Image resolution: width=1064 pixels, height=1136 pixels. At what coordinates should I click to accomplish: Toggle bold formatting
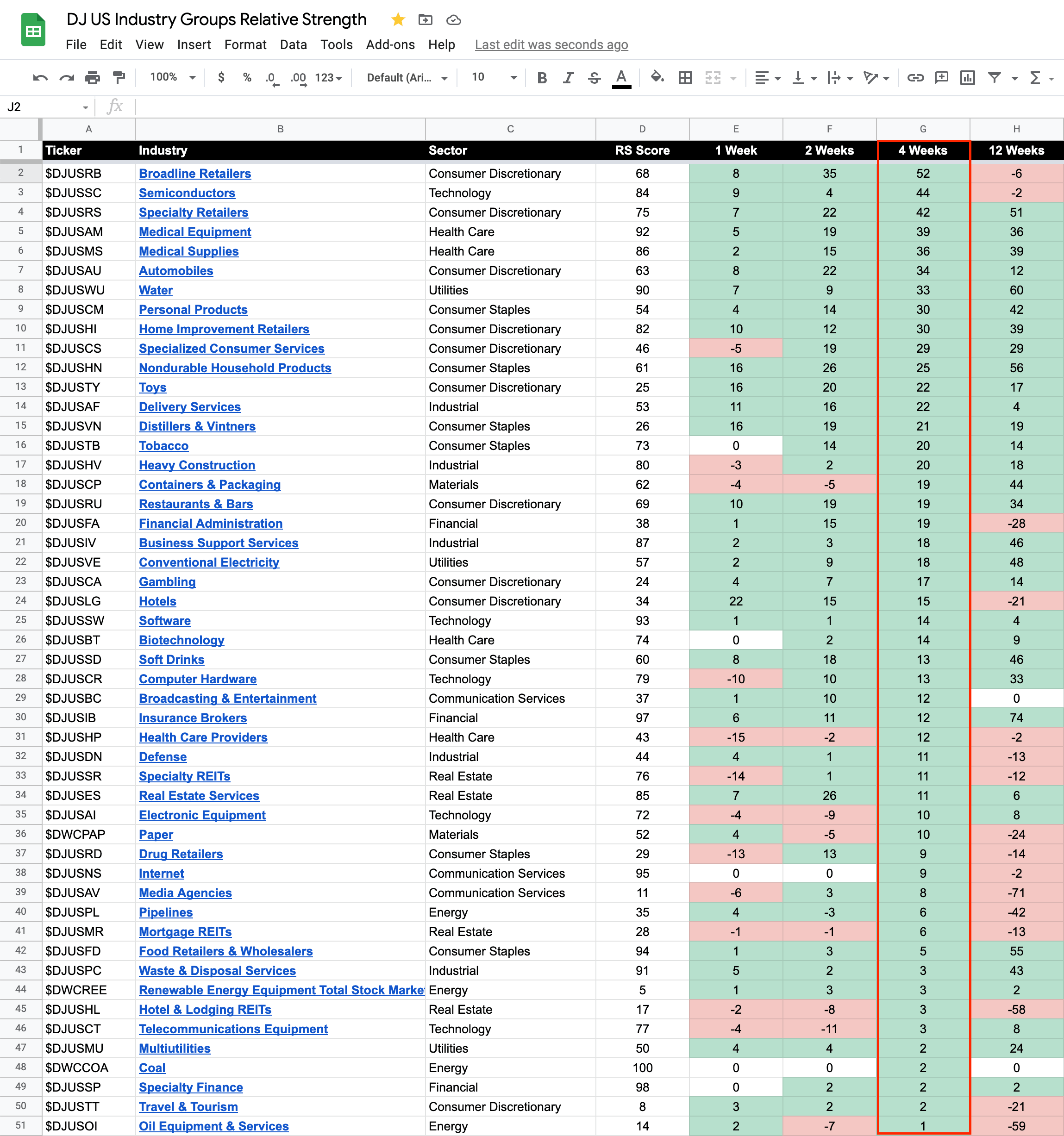pyautogui.click(x=542, y=78)
